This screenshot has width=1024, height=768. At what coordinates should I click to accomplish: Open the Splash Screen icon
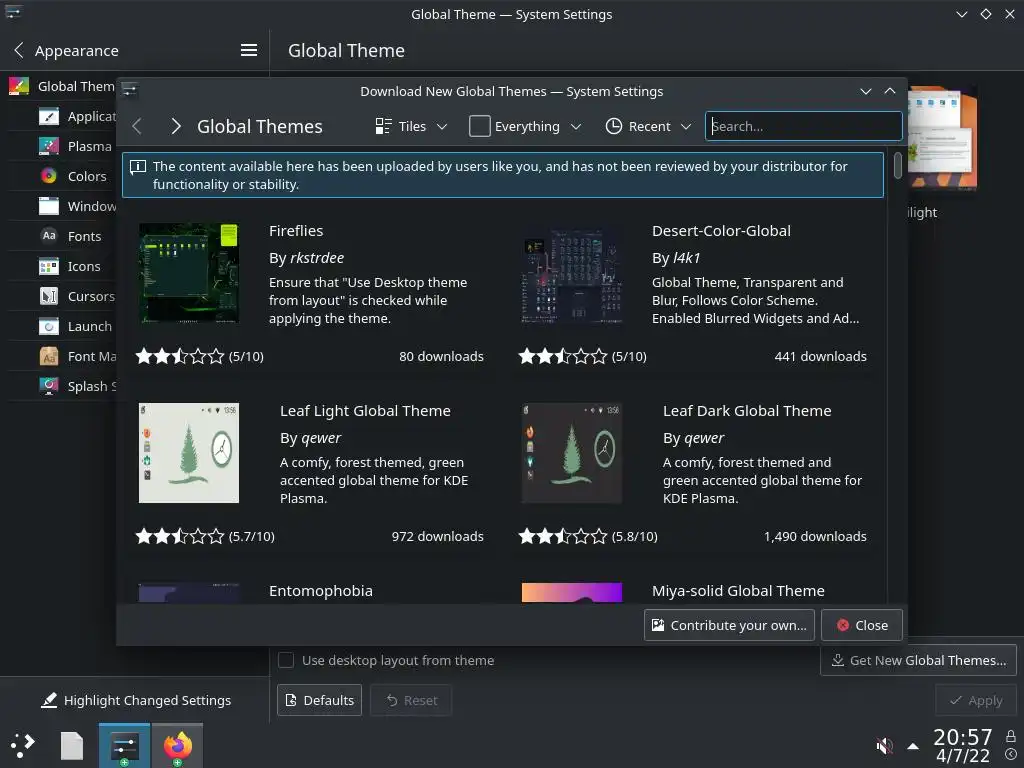click(49, 386)
